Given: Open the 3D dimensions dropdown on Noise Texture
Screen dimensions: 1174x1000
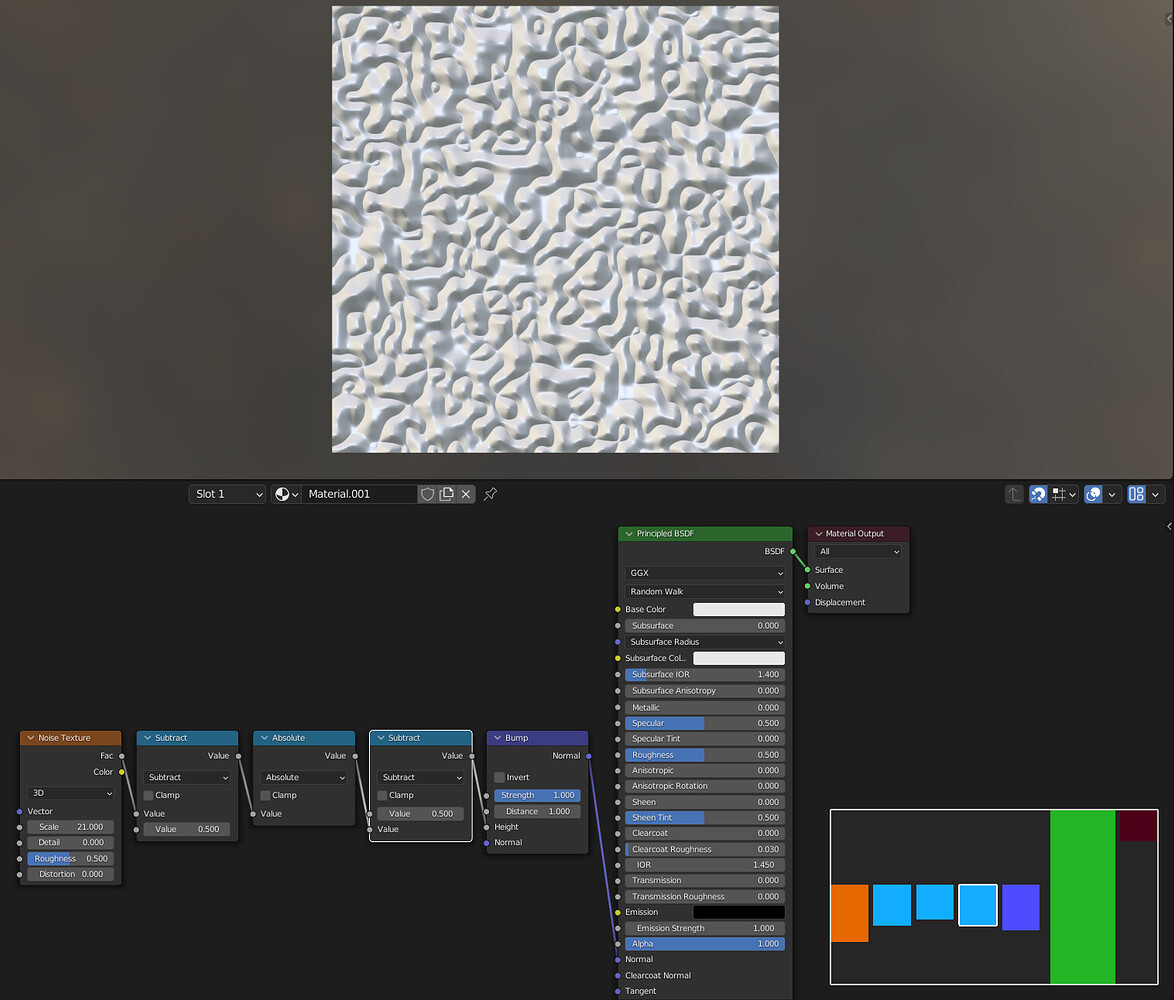Looking at the screenshot, I should pyautogui.click(x=68, y=793).
